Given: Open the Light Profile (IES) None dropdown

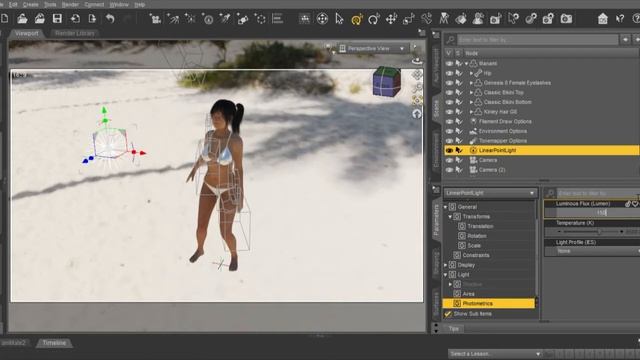Looking at the screenshot, I should (592, 251).
